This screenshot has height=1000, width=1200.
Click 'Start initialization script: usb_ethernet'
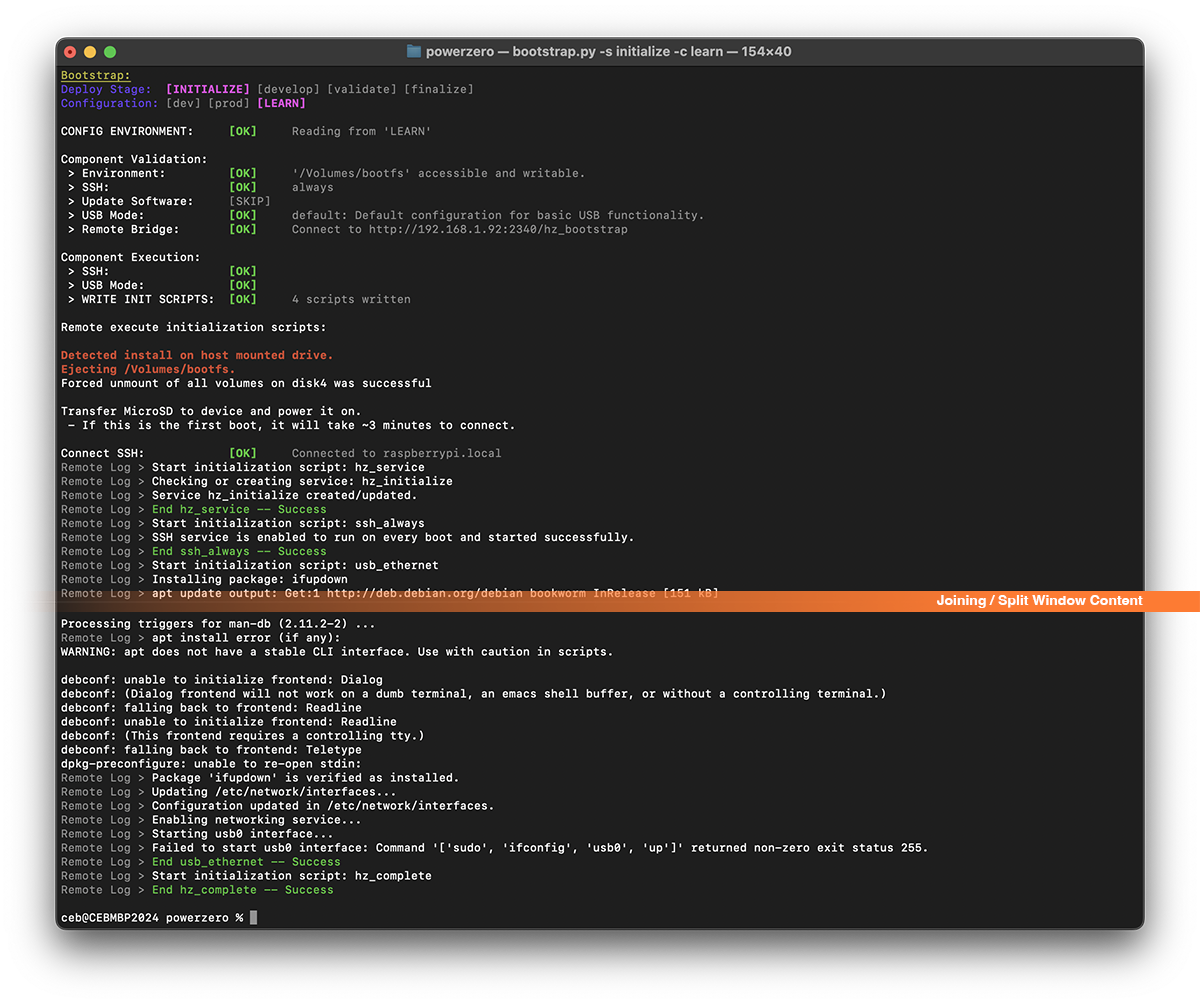coord(295,565)
